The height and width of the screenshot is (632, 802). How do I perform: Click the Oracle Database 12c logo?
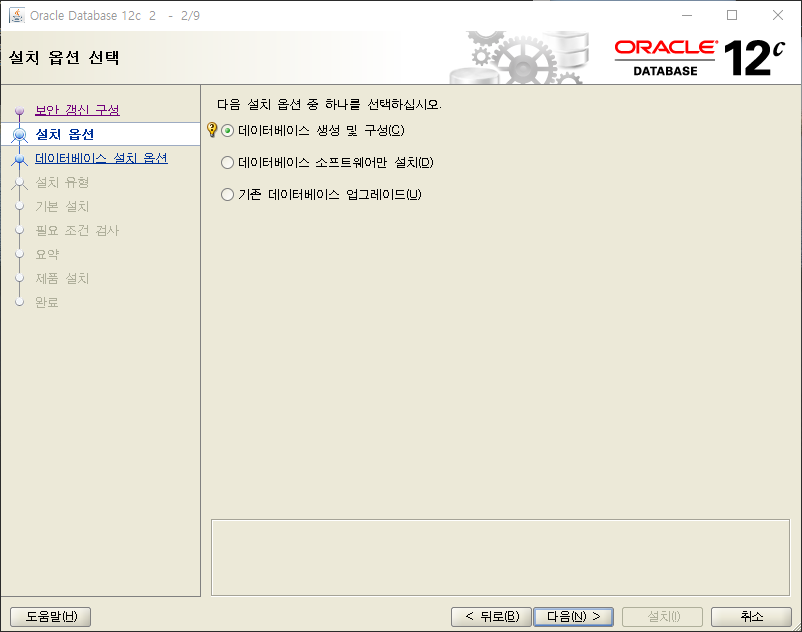(699, 58)
